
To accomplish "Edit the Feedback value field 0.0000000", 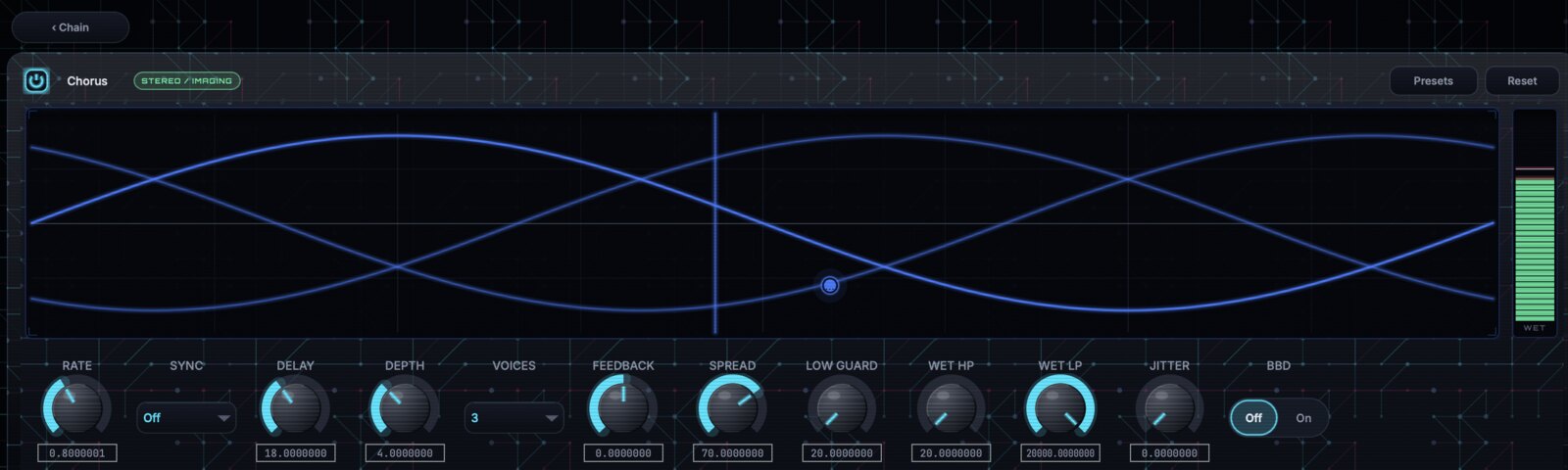I will [x=623, y=453].
